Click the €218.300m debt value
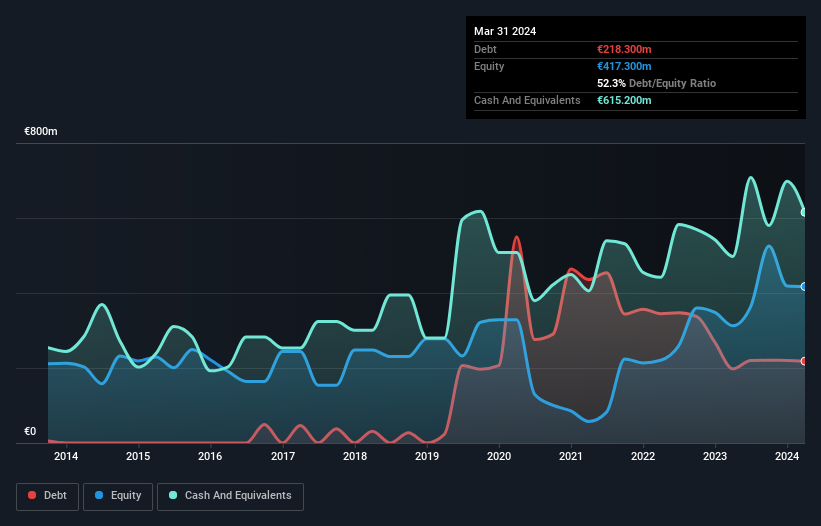821x526 pixels. pos(624,49)
